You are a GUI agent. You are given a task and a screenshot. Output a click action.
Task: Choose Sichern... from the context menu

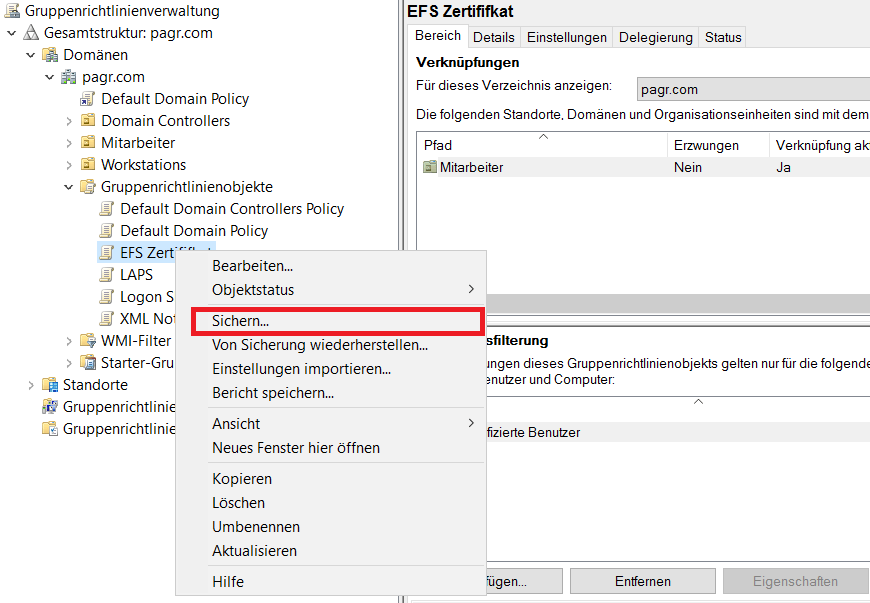click(240, 321)
